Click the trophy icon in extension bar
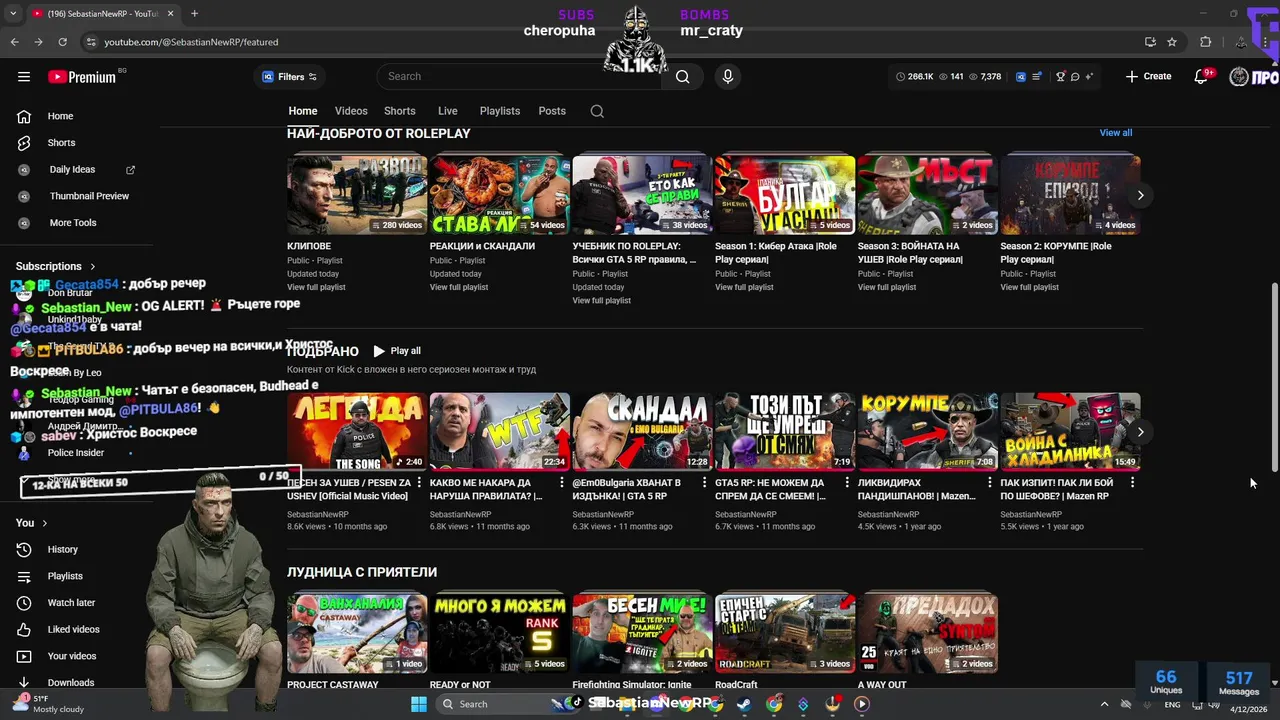Screen dimensions: 1280x720 [1060, 76]
